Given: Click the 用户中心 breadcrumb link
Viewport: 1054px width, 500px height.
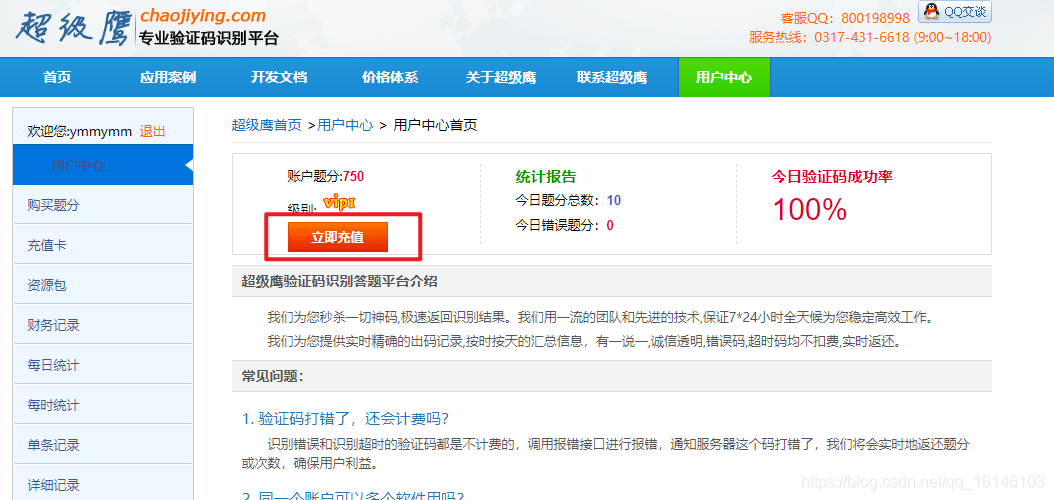Looking at the screenshot, I should click(345, 125).
